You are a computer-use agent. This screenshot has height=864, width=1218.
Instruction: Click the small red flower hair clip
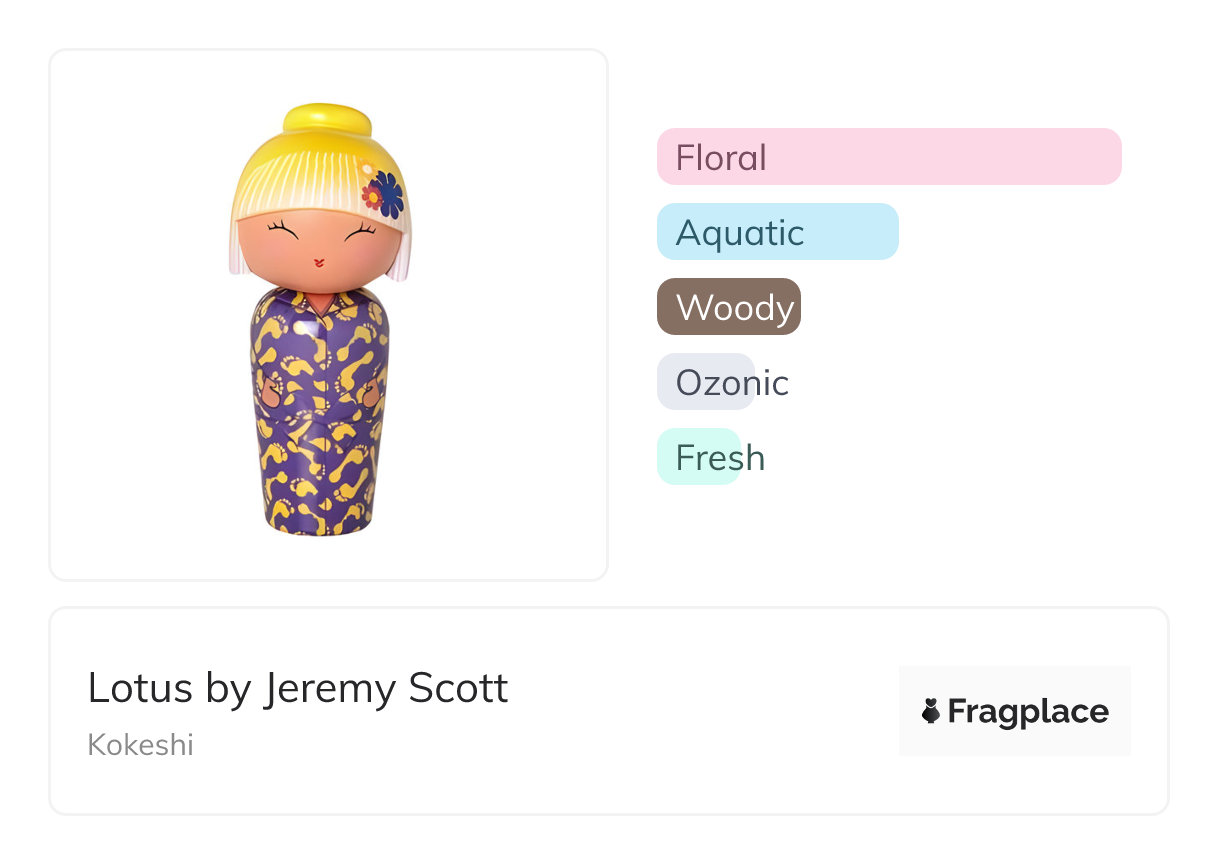coord(372,198)
